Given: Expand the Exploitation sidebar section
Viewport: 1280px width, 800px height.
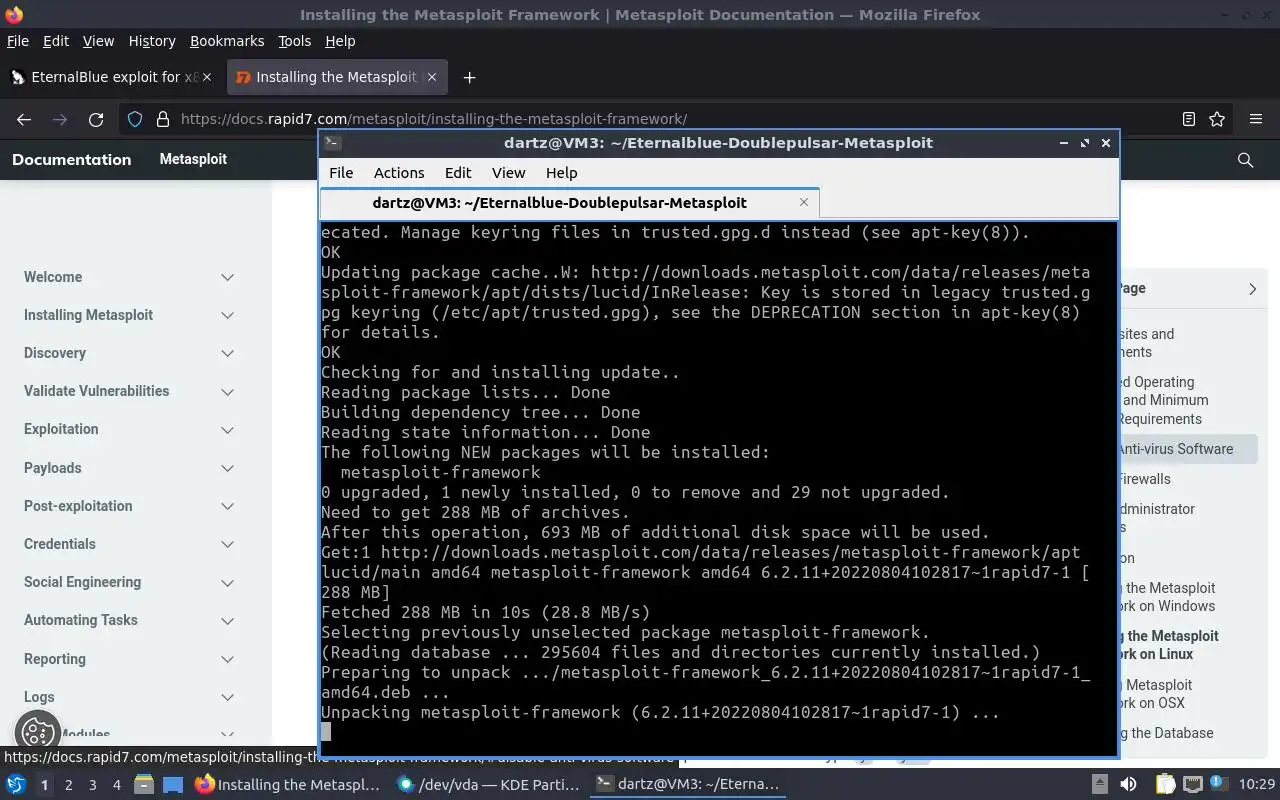Looking at the screenshot, I should tap(227, 430).
